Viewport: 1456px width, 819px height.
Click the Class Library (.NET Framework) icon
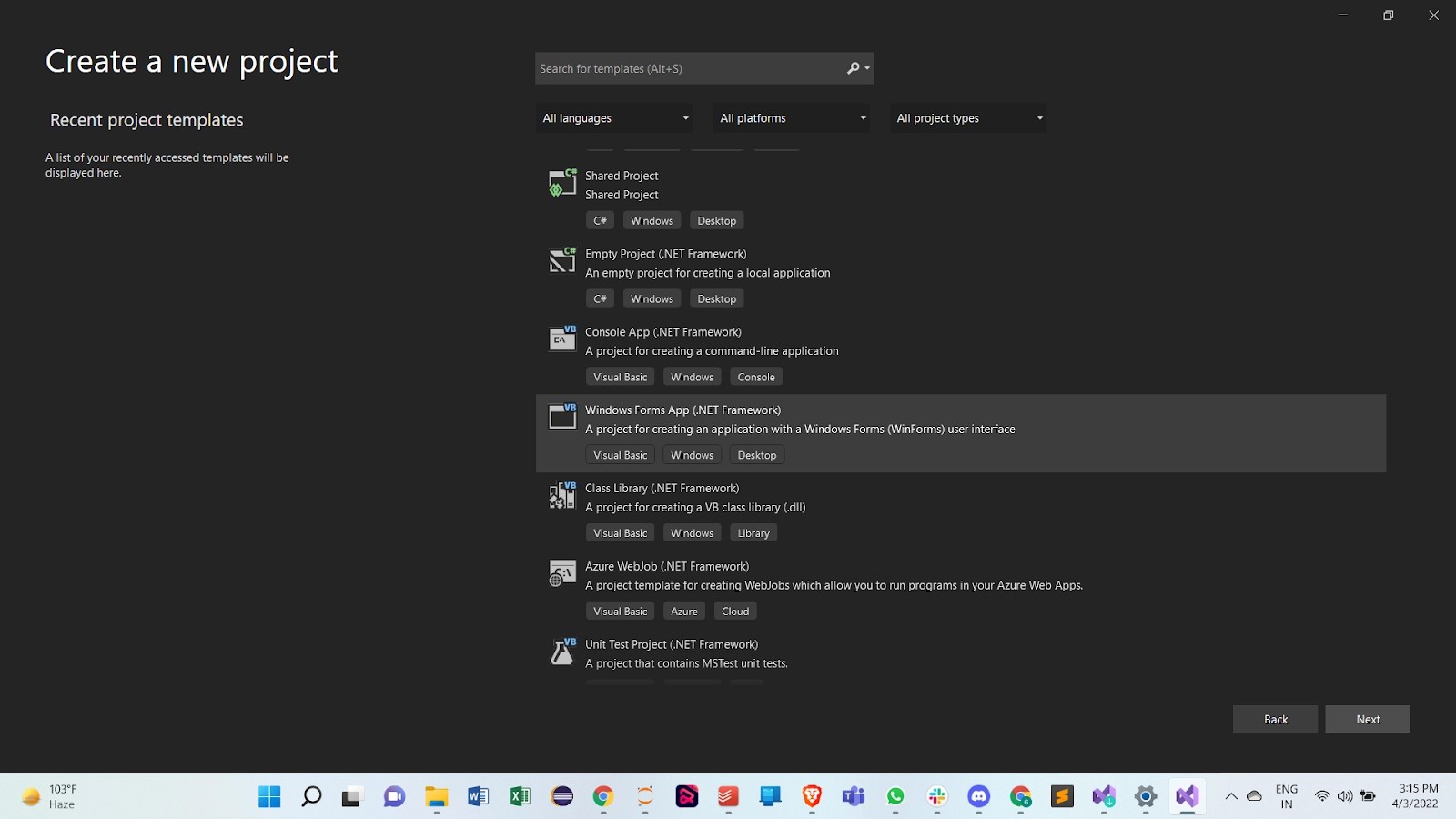[561, 495]
